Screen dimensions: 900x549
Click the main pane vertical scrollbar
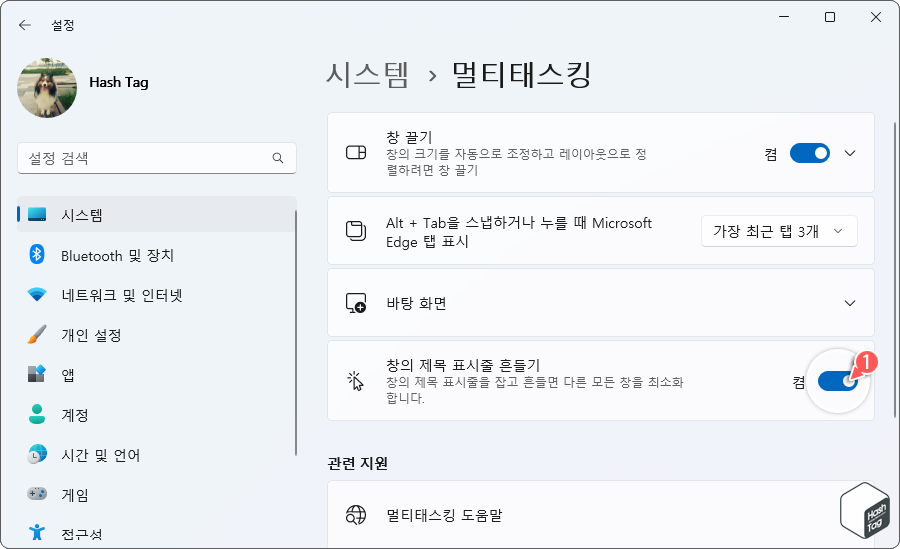[x=894, y=270]
